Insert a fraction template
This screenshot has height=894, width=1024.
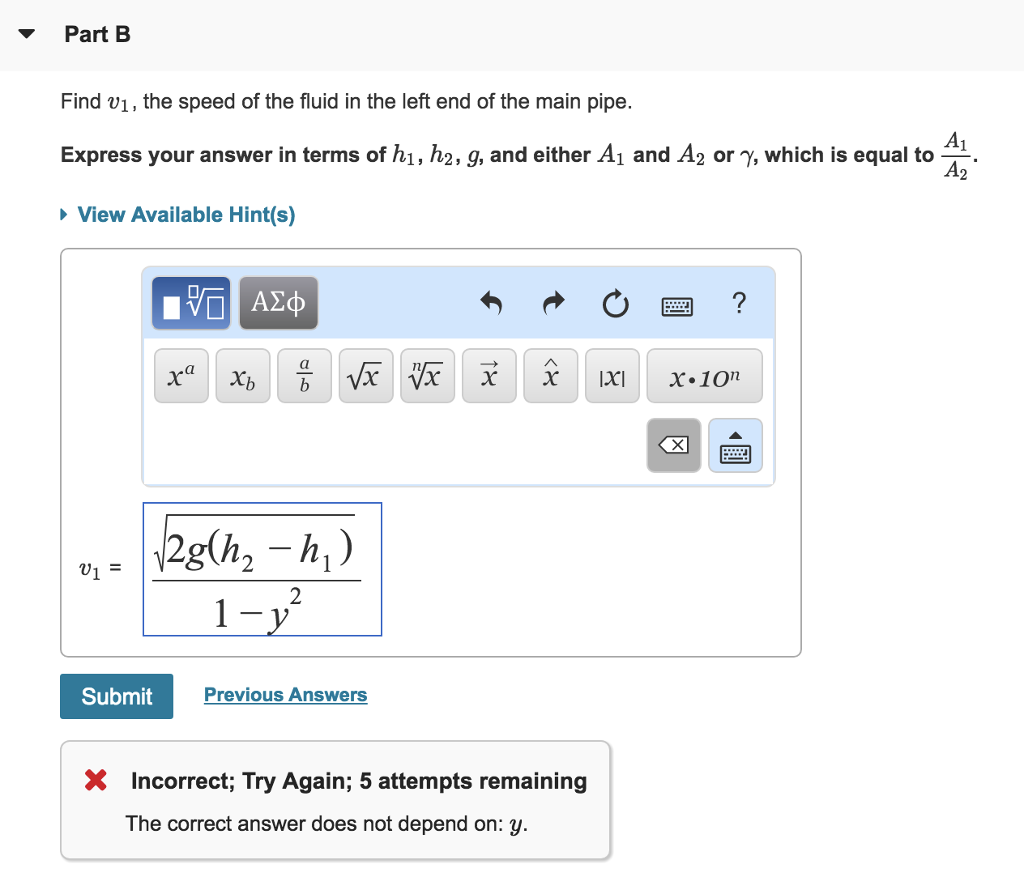click(304, 376)
